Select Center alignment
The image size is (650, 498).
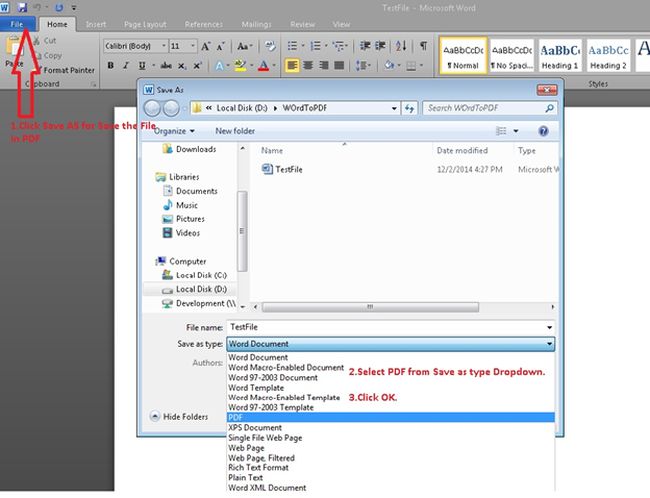click(308, 66)
